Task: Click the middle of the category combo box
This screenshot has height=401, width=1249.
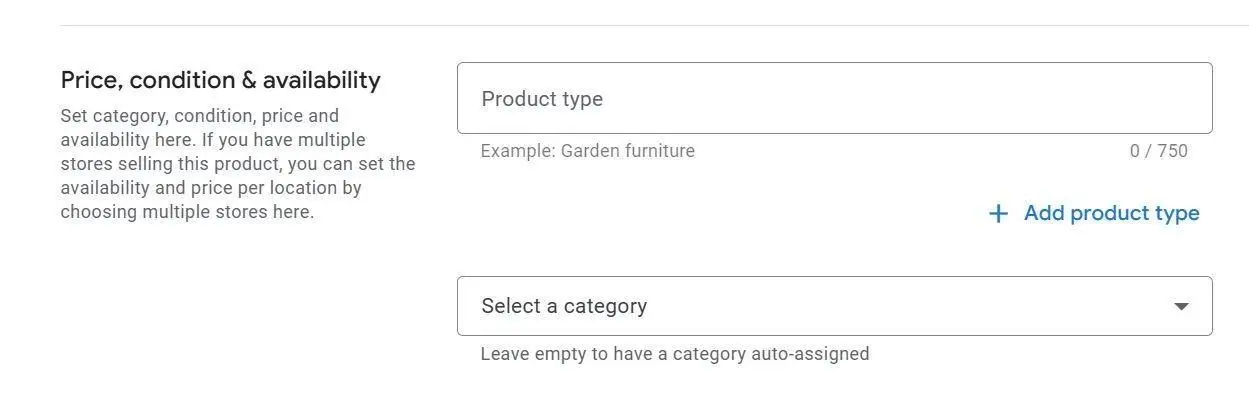Action: (834, 306)
